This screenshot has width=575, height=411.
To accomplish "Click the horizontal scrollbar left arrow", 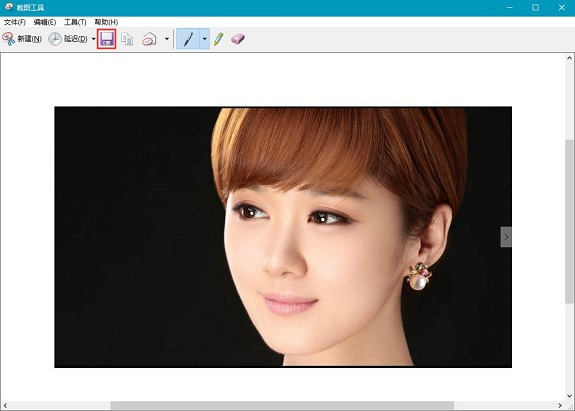I will coord(5,406).
